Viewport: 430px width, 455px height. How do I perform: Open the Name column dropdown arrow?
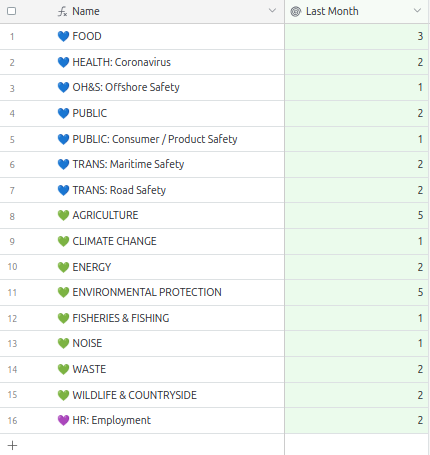point(272,11)
